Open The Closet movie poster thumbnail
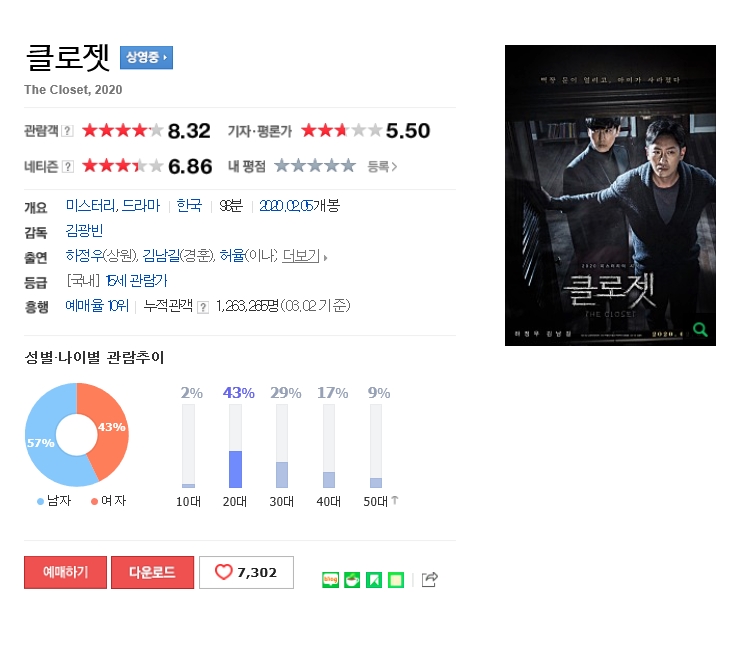Viewport: 733px width, 649px height. [610, 195]
